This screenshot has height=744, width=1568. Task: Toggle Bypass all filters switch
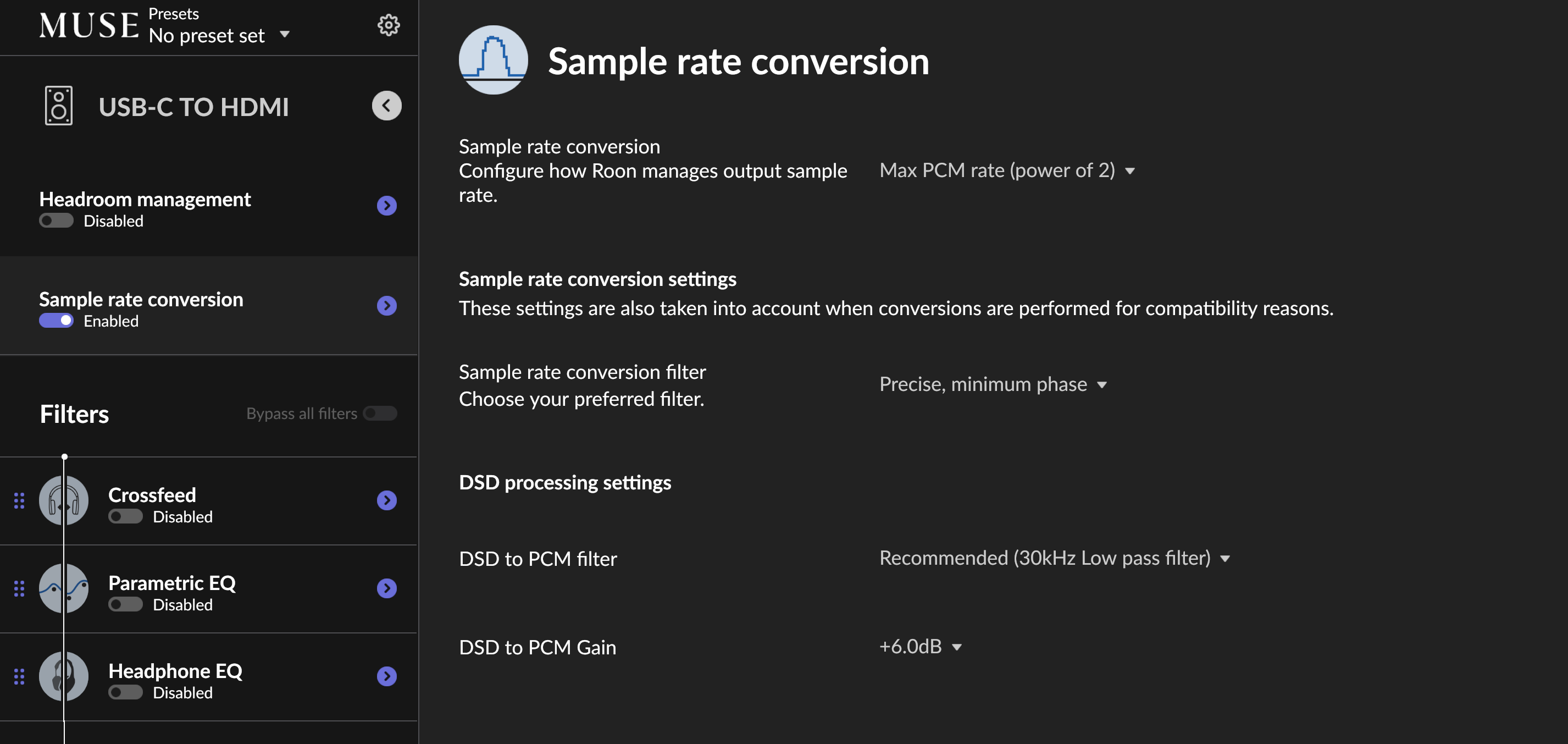[380, 414]
